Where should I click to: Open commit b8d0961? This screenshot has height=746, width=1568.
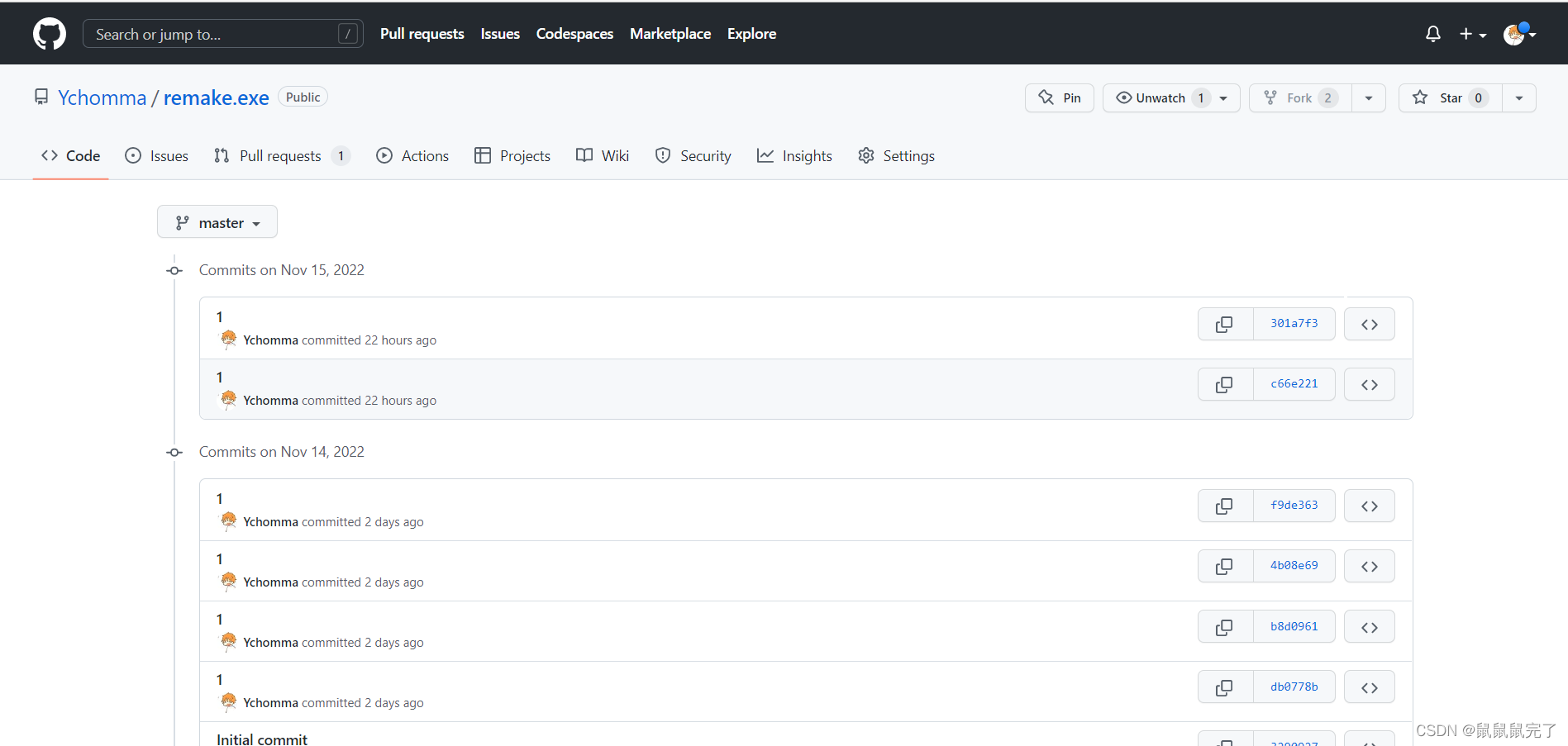pyautogui.click(x=1294, y=626)
